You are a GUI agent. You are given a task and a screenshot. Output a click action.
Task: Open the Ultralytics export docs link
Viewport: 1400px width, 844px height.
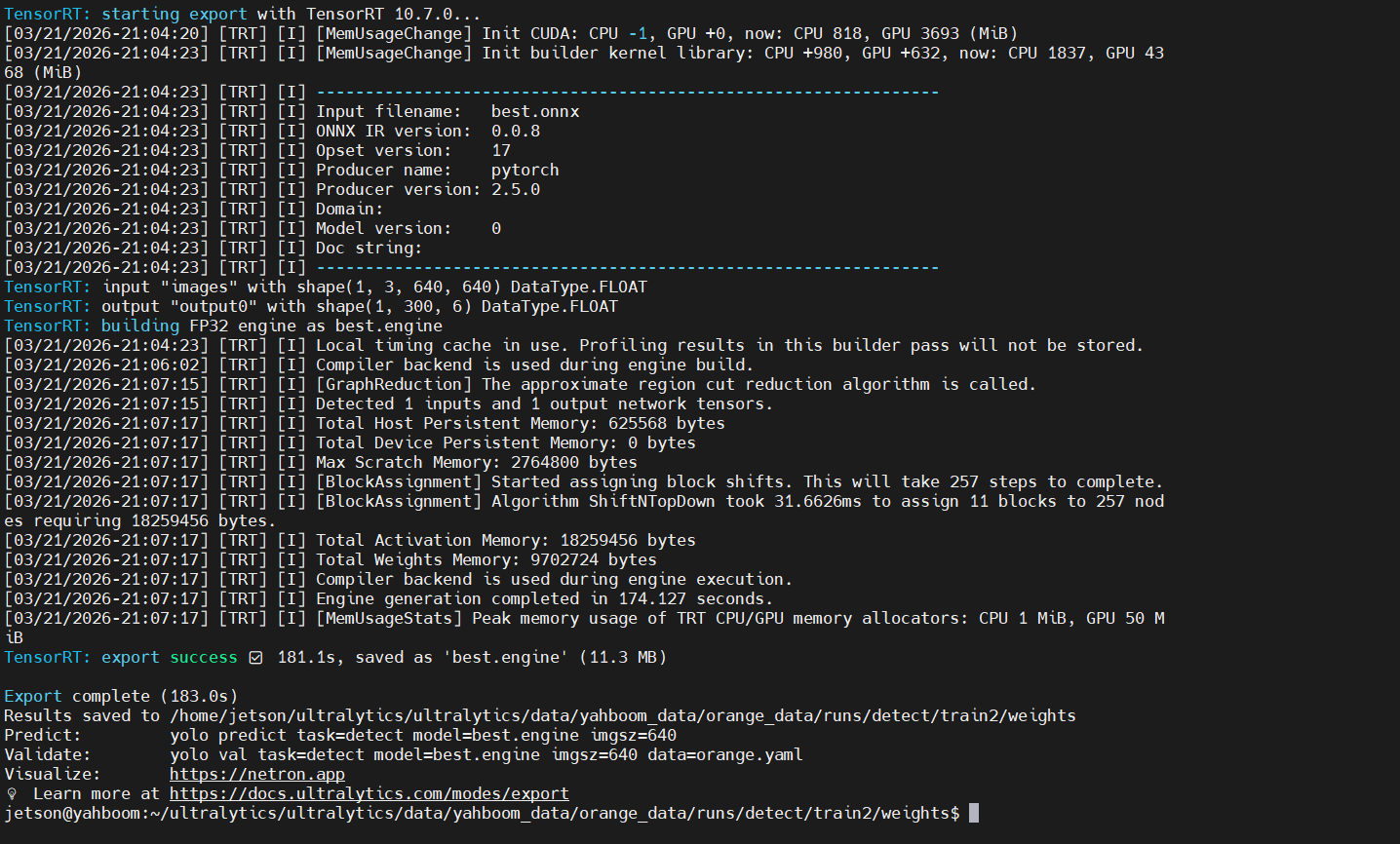(x=369, y=793)
